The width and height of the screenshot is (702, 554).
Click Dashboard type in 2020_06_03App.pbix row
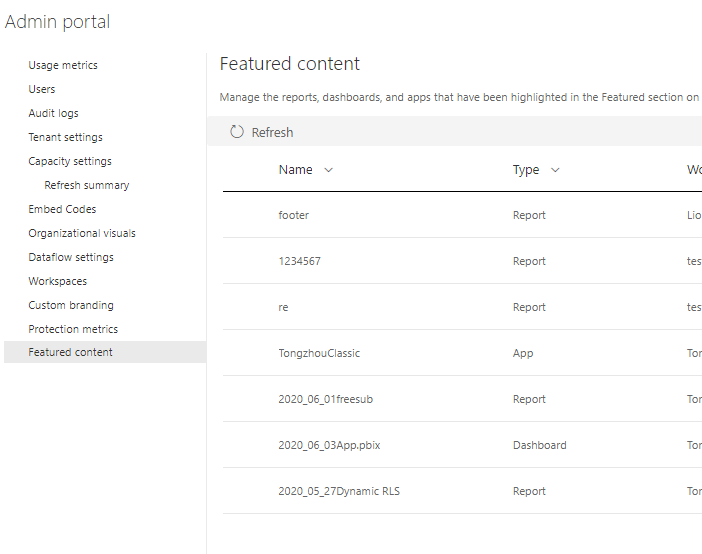(539, 445)
